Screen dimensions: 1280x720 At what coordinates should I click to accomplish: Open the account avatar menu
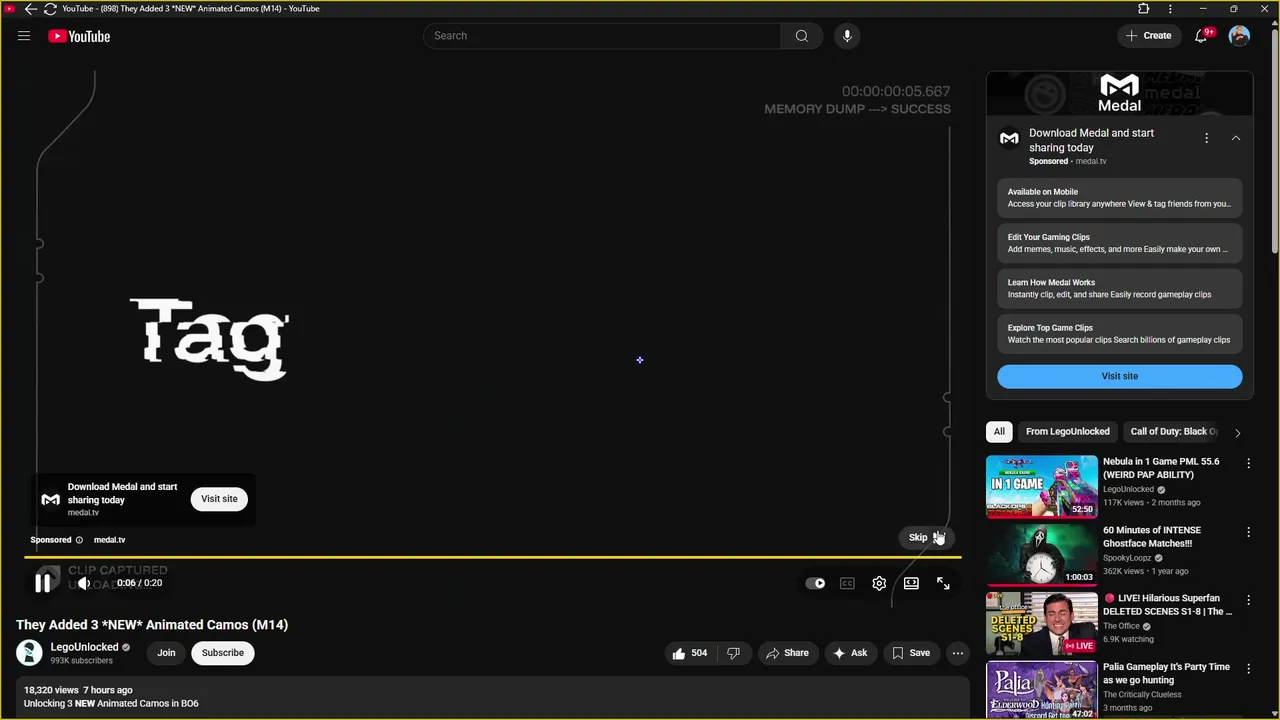tap(1239, 36)
